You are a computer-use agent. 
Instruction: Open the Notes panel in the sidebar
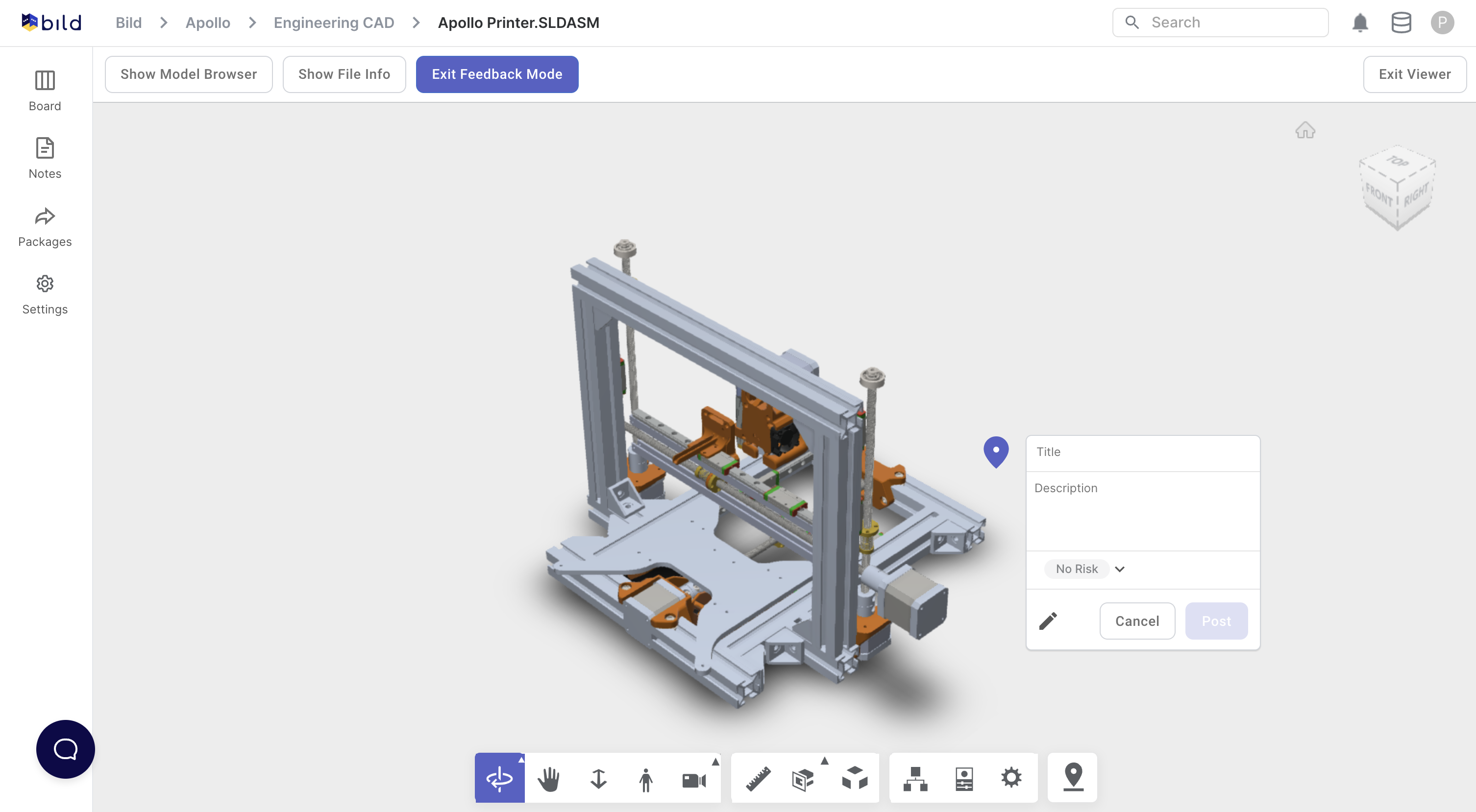(x=45, y=158)
